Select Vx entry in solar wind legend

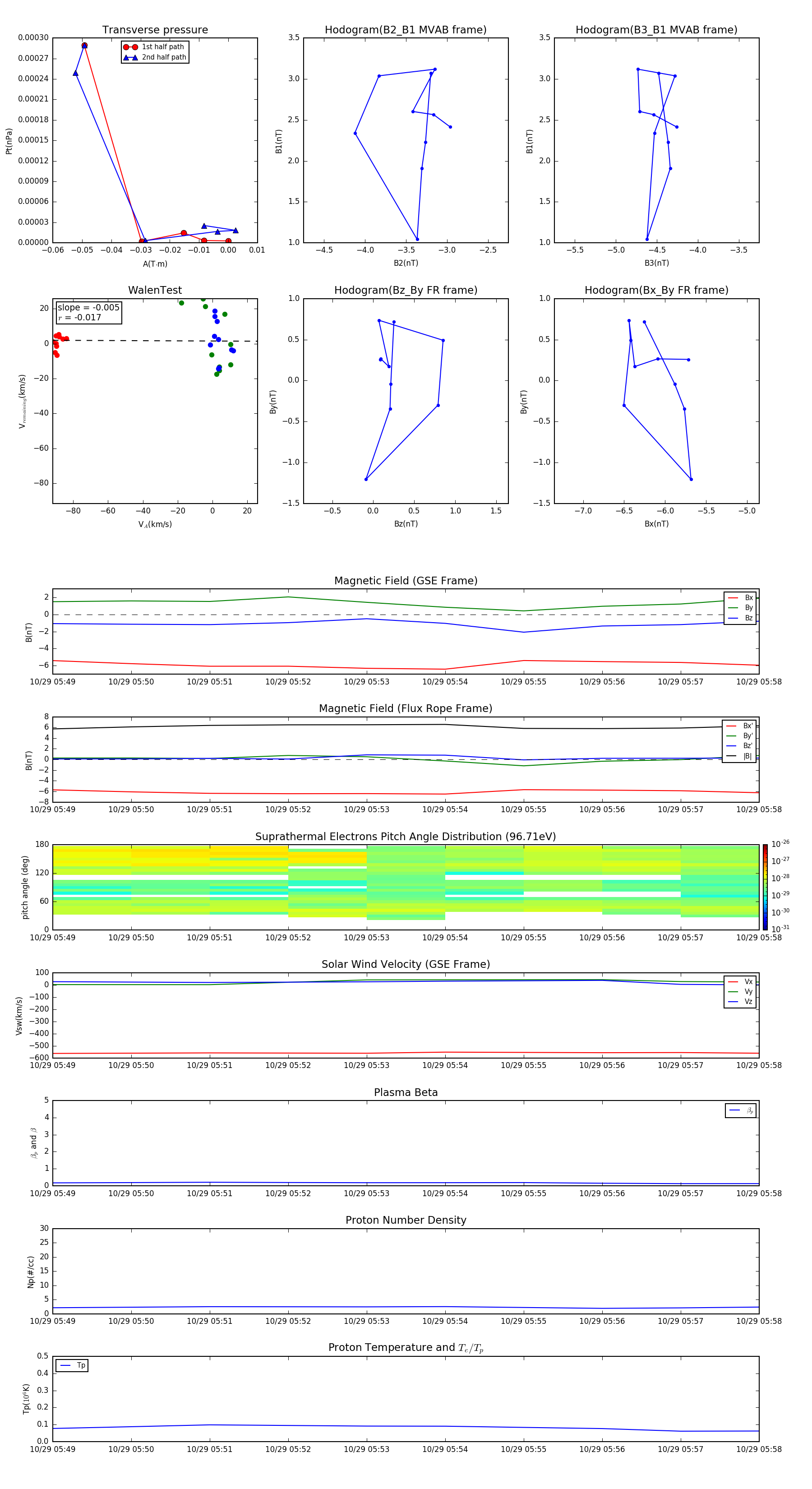(x=740, y=981)
